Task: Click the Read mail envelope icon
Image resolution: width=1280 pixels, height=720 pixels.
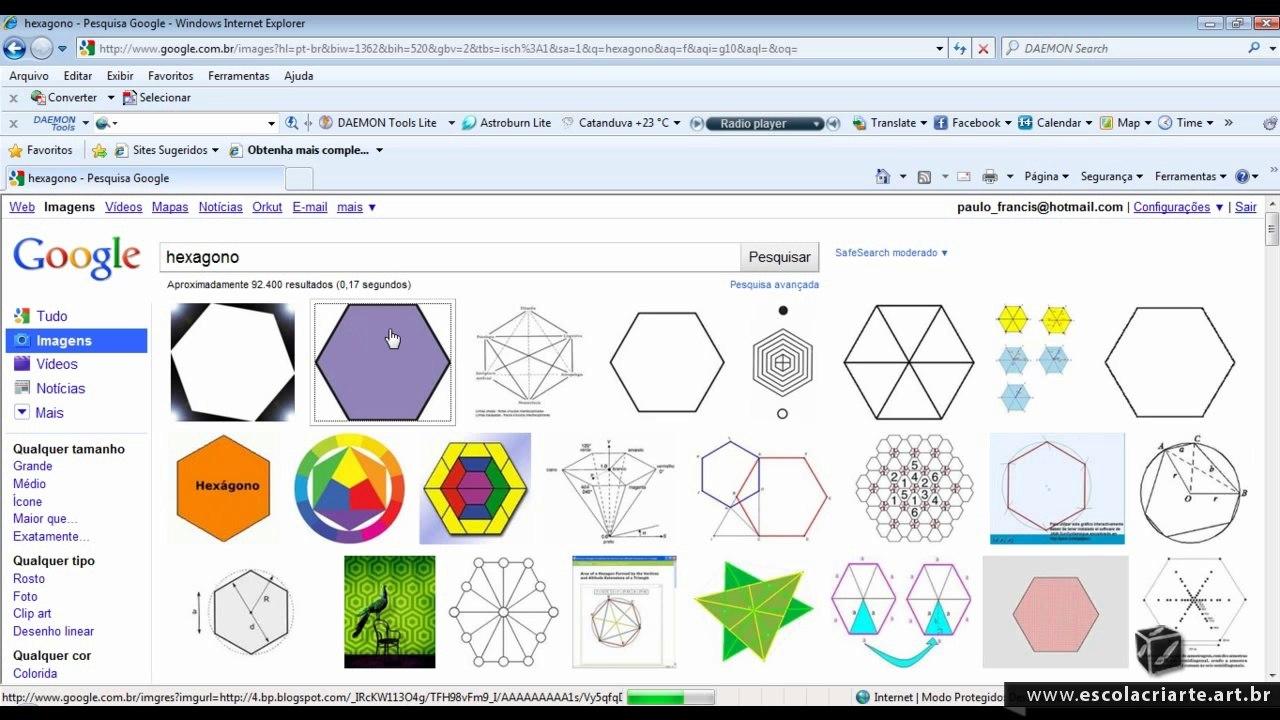Action: 963,177
